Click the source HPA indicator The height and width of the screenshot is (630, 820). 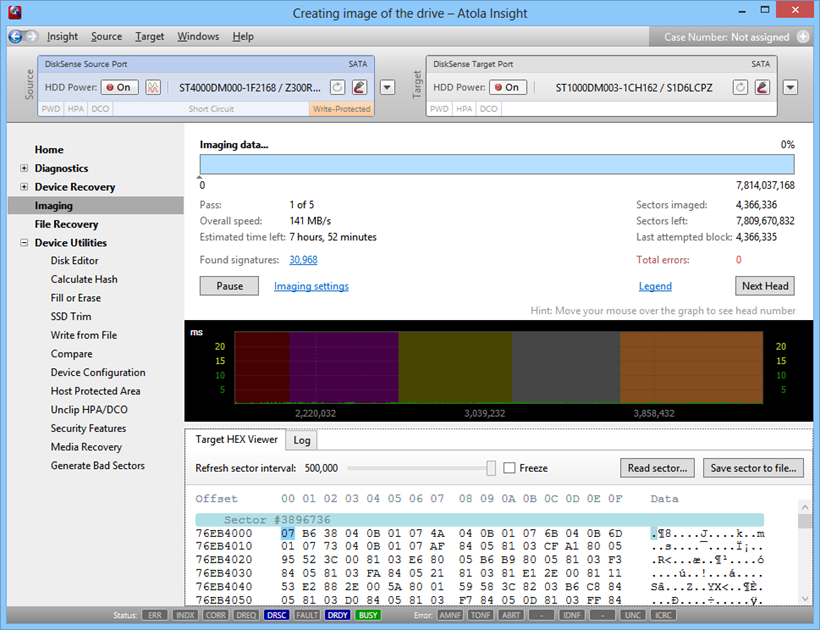(76, 109)
